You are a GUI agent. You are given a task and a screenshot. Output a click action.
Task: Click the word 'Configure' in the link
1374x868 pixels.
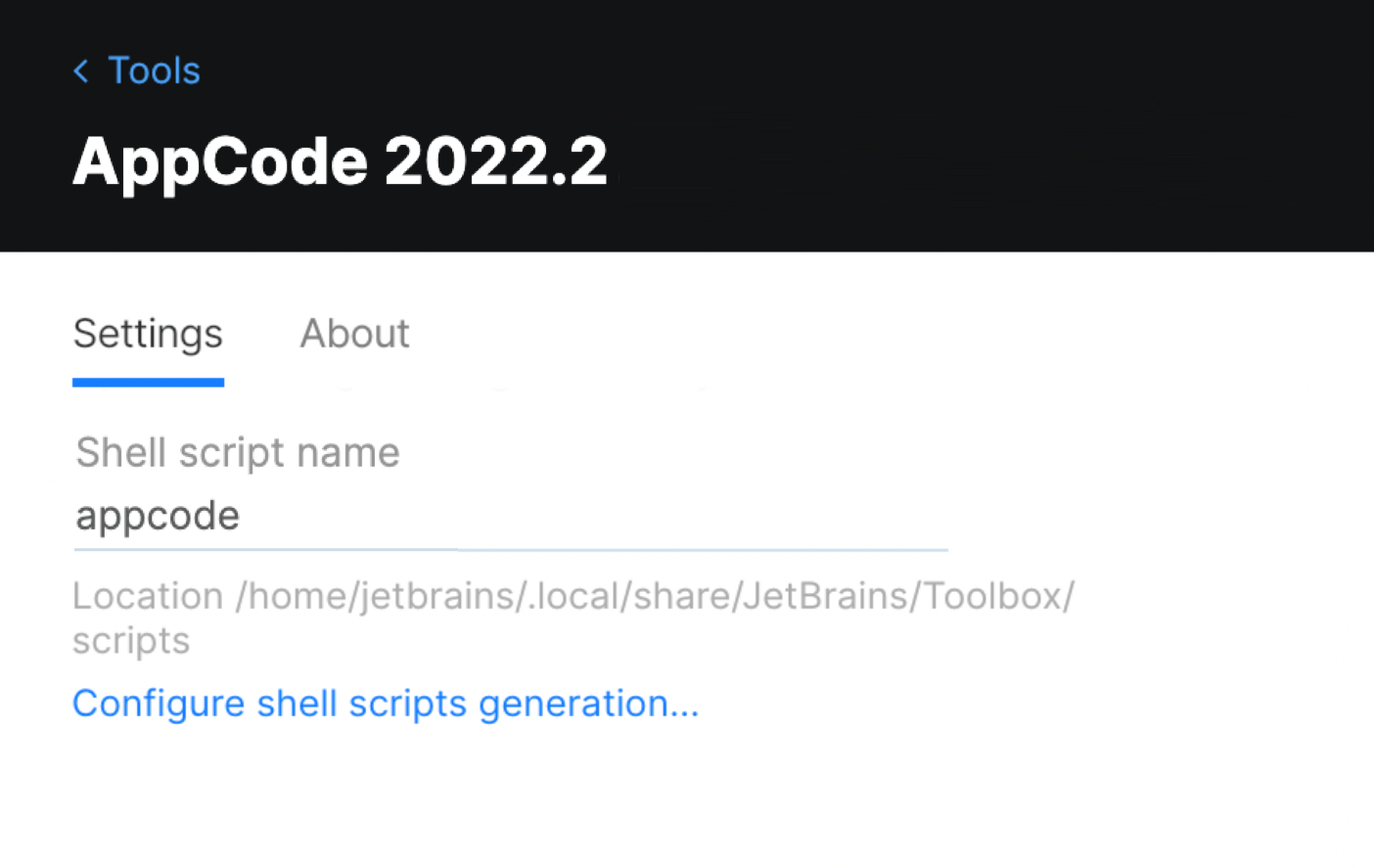pos(159,705)
